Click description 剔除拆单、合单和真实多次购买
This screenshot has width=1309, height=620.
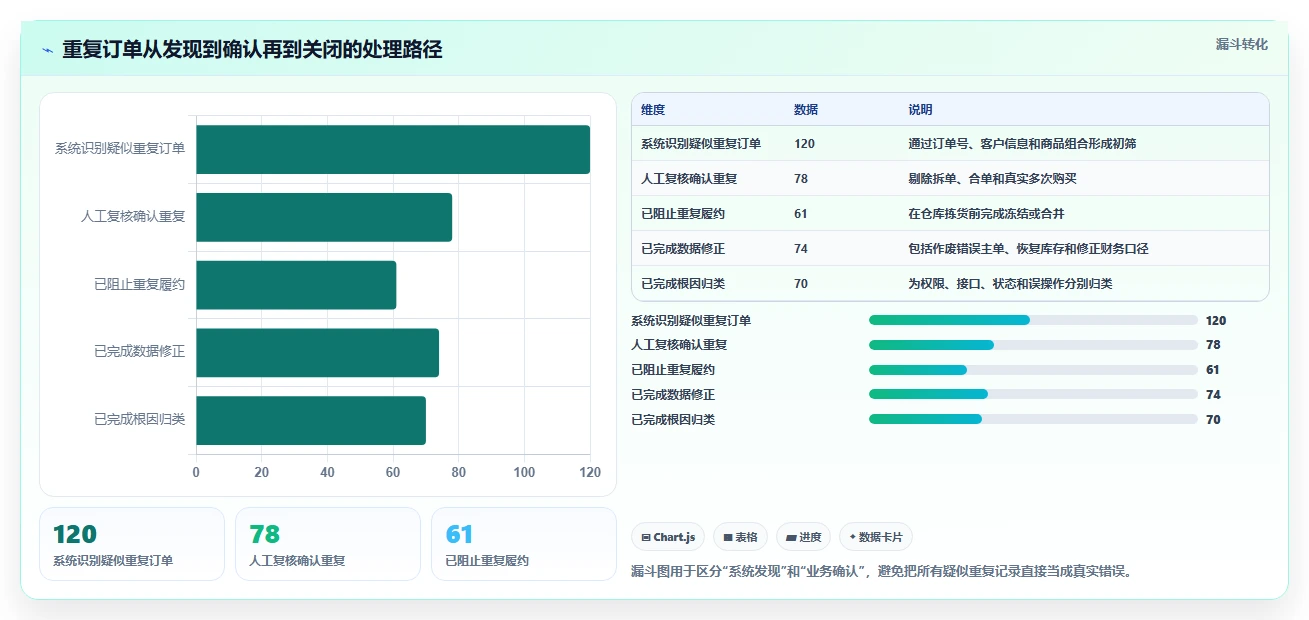click(992, 179)
